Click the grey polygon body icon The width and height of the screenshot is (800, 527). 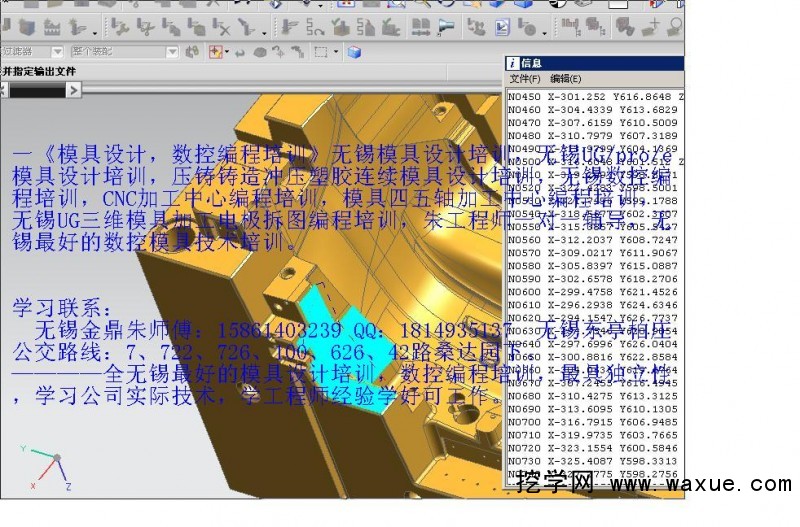[260, 52]
